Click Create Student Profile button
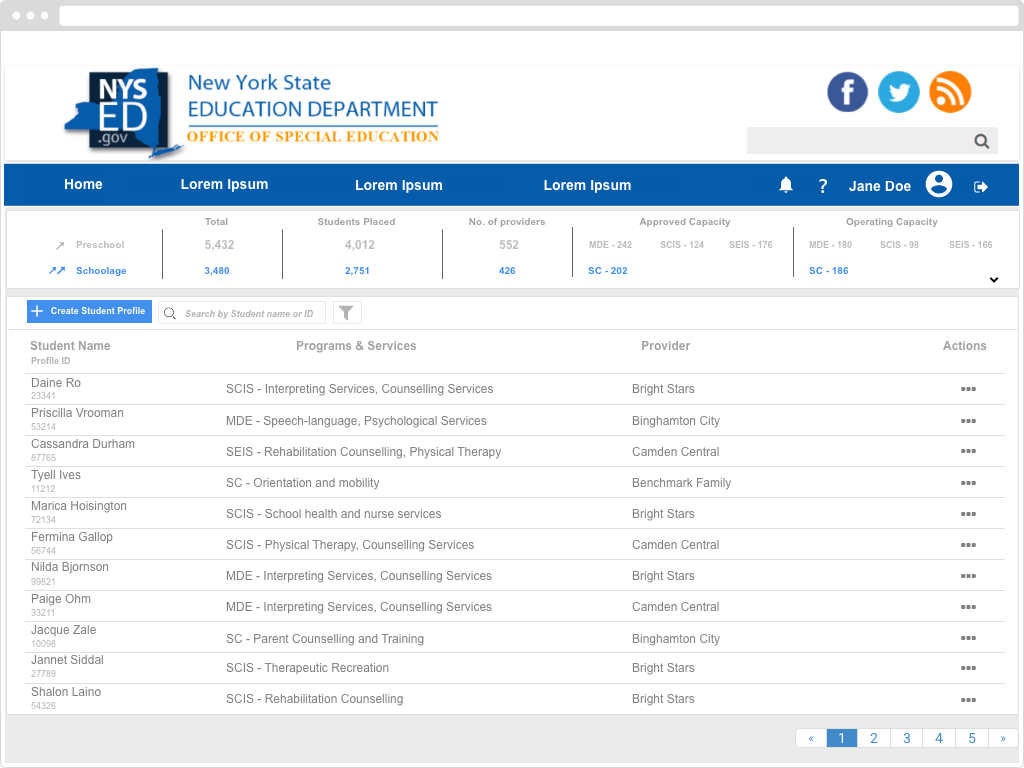1024x768 pixels. (89, 311)
